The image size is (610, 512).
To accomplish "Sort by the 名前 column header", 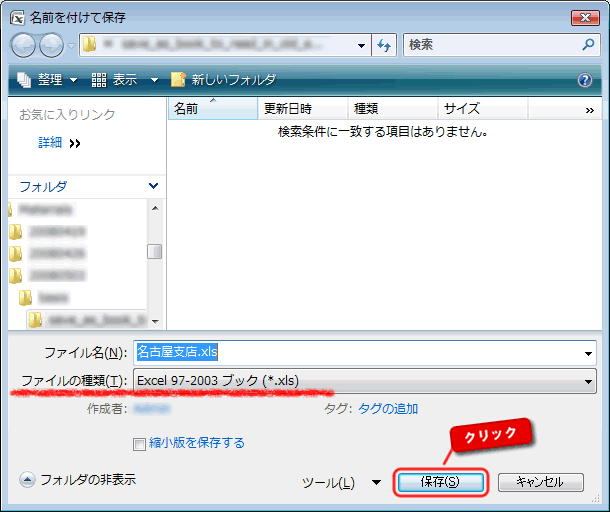I will click(213, 108).
